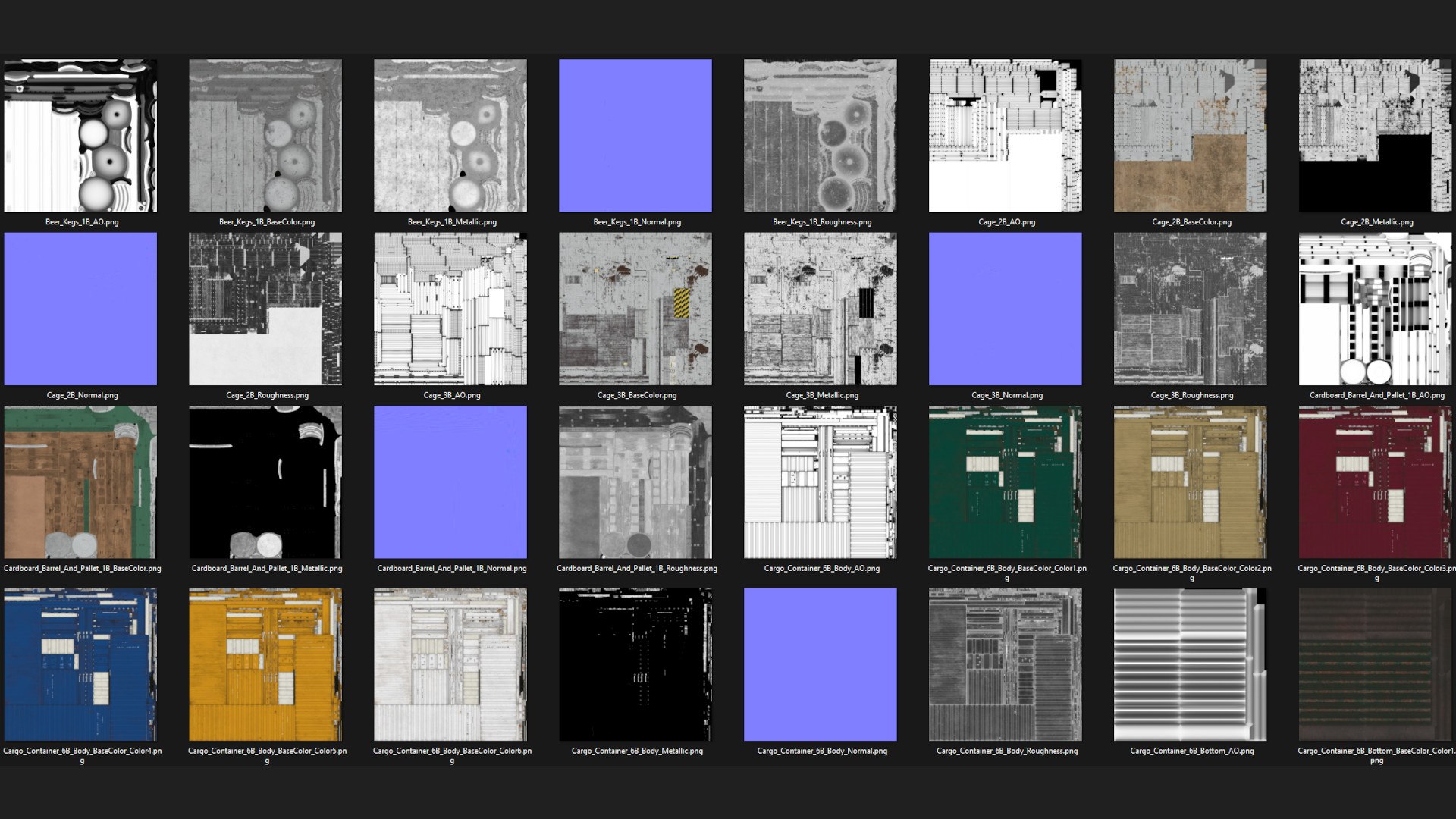Screen dimensions: 1456x819
Task: Select the green Cargo_Container_6B_Body_BaseColor_Color1 thumbnail
Action: point(1006,482)
